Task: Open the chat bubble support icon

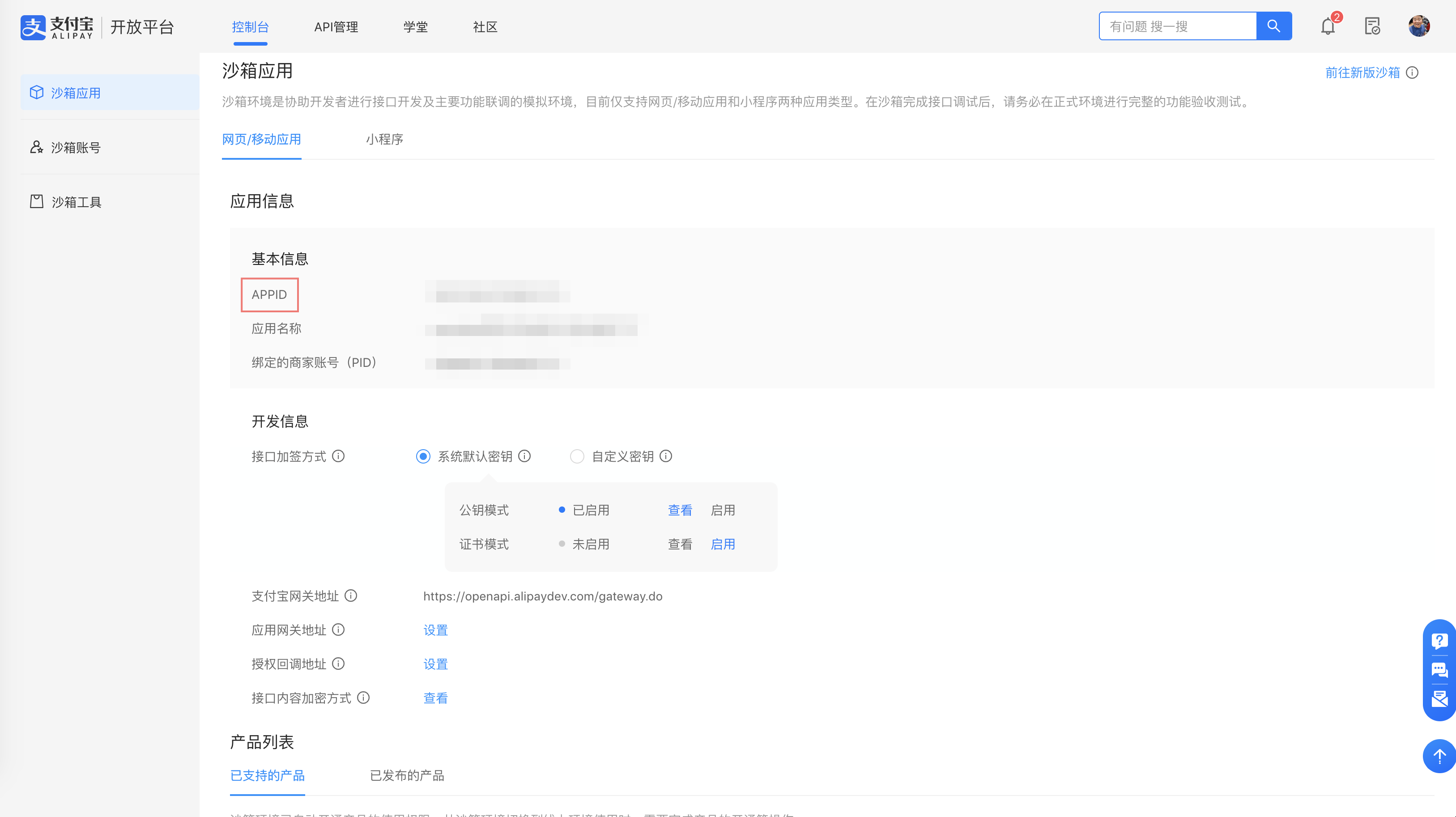Action: tap(1439, 670)
